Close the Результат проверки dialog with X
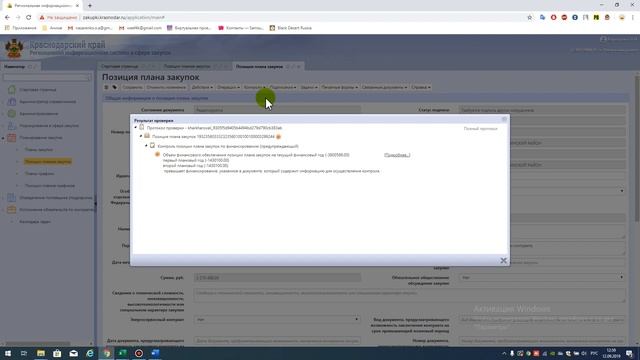The width and height of the screenshot is (640, 360). (x=503, y=260)
